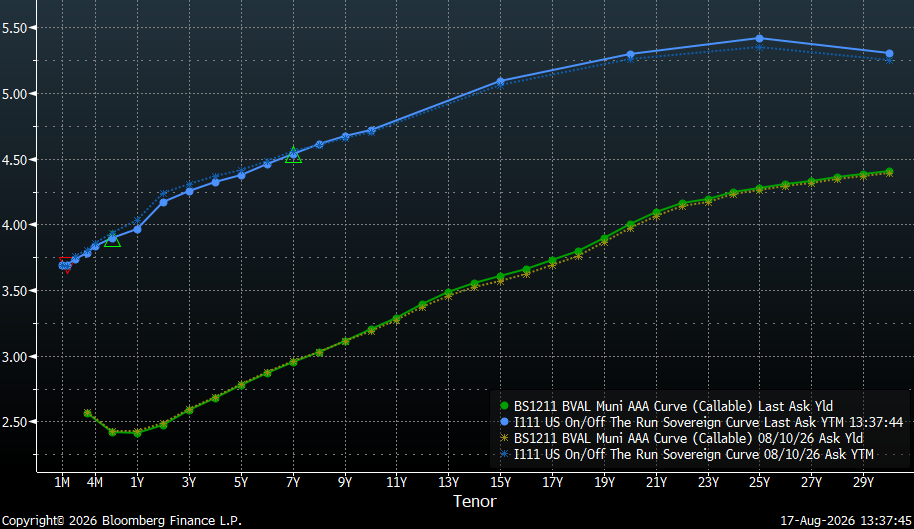
Task: Click the blue sovereign curve point at 2Y
Action: [x=164, y=202]
